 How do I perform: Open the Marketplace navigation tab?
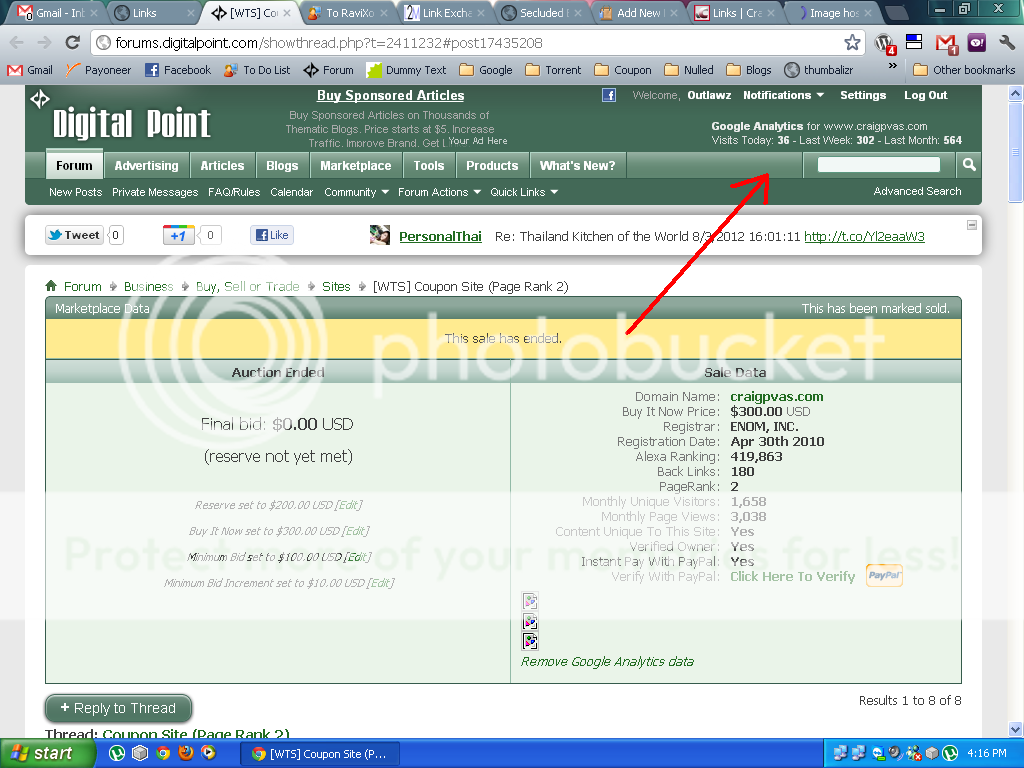[x=356, y=166]
